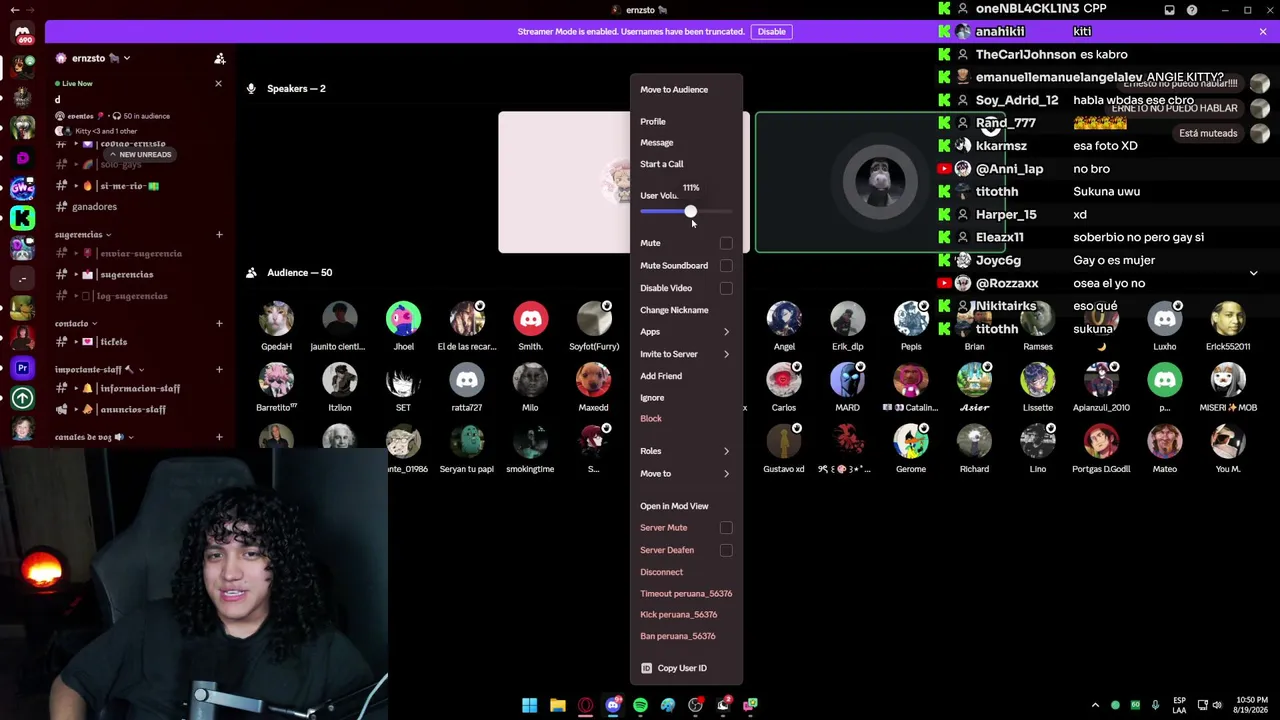The width and height of the screenshot is (1280, 720).
Task: Open the green K server icon
Action: point(22,217)
